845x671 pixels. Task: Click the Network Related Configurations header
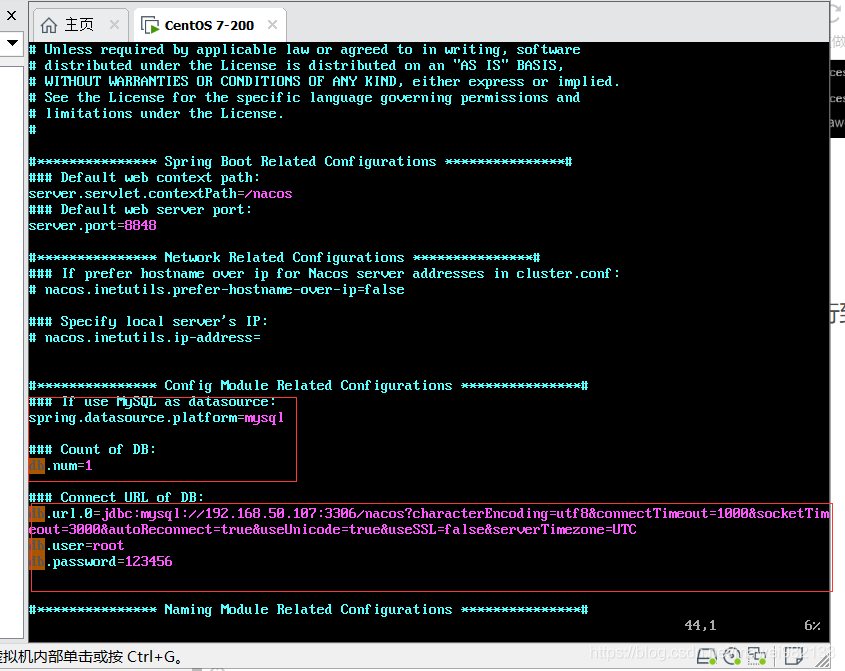pyautogui.click(x=284, y=258)
